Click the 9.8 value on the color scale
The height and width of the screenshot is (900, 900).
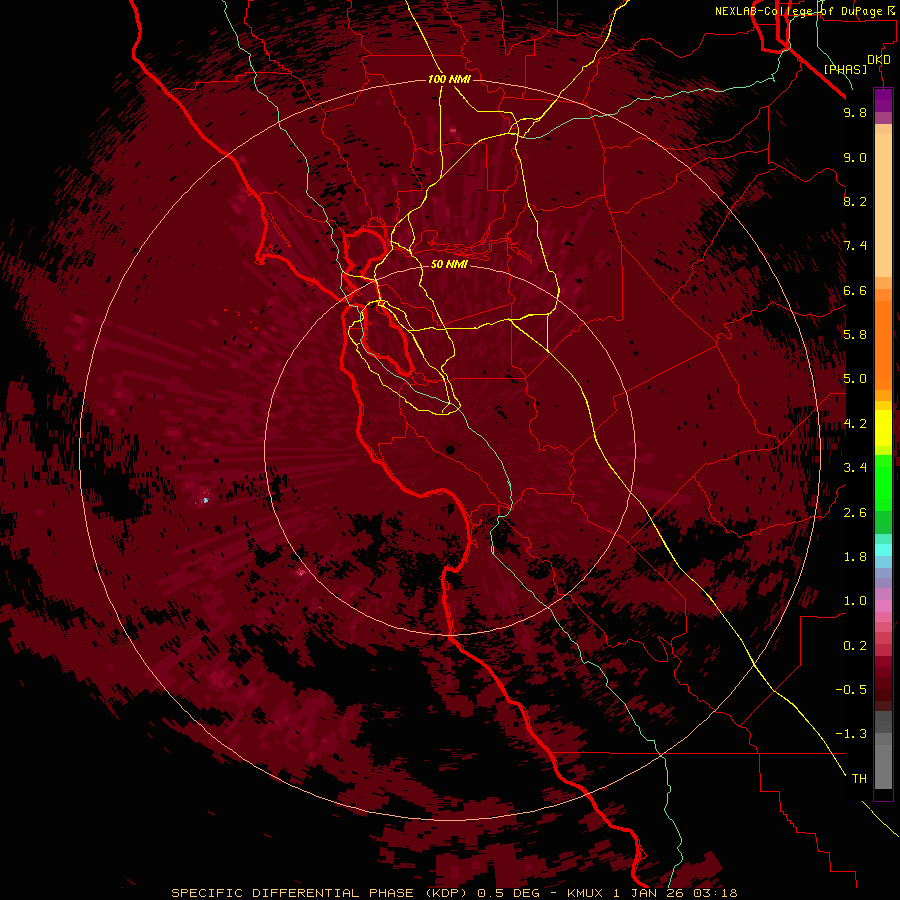[x=855, y=112]
